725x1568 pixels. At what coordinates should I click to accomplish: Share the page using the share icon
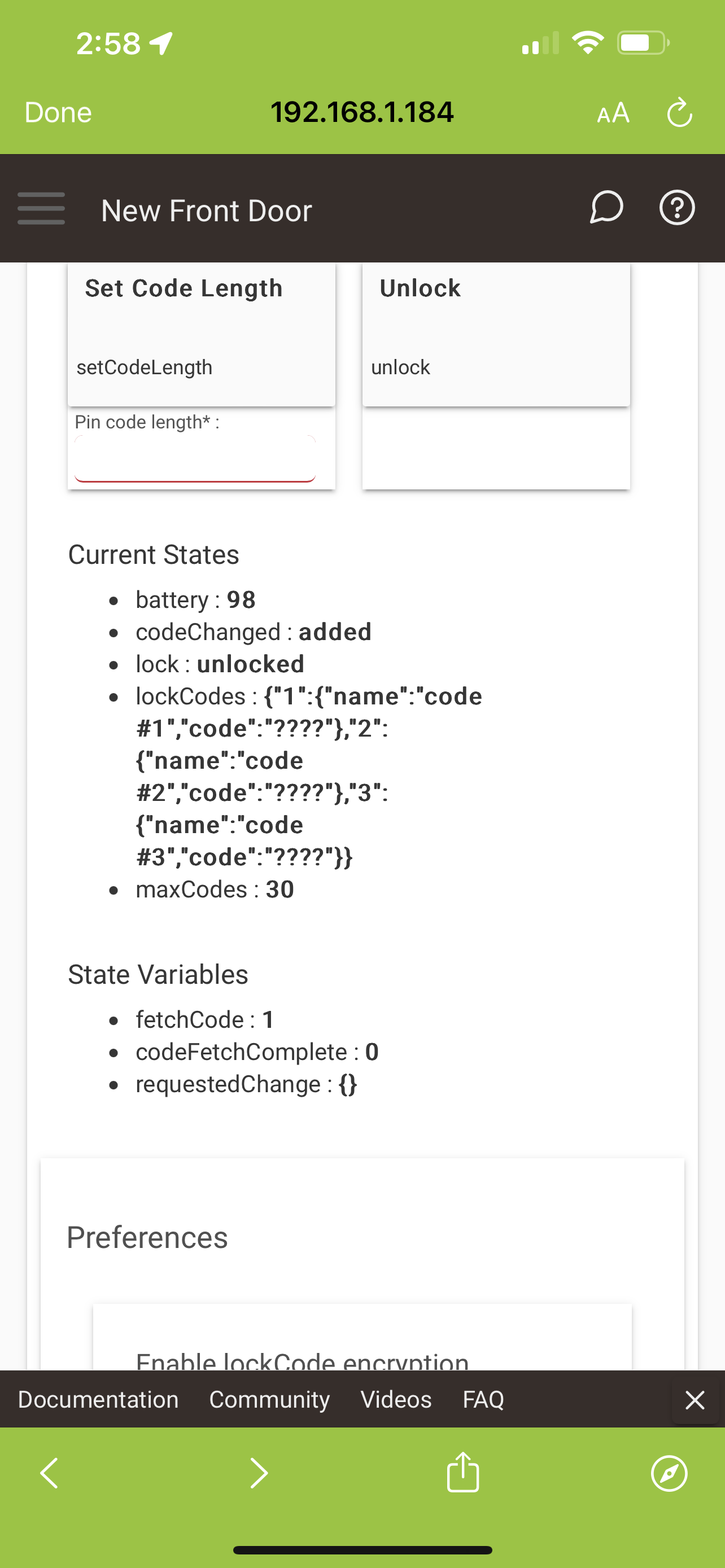pyautogui.click(x=462, y=1473)
